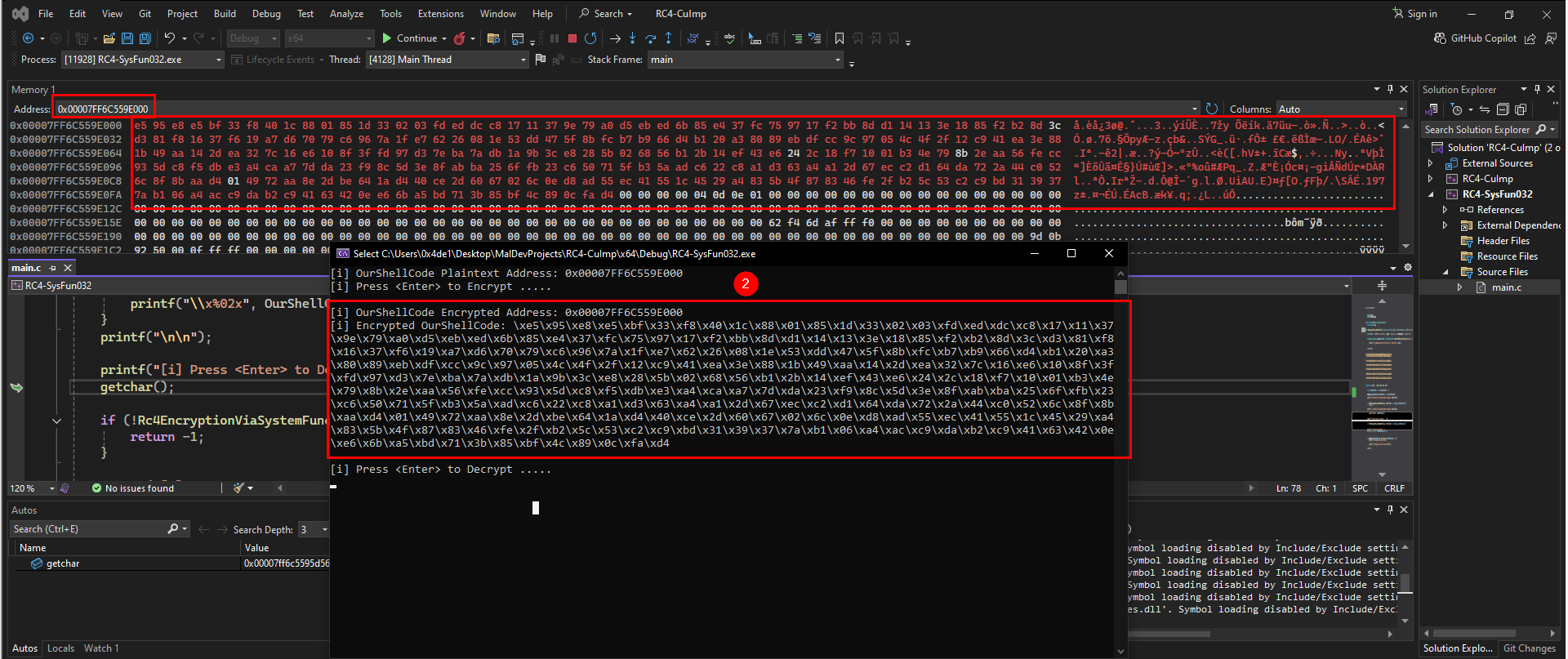Open the 120 % zoom level dropdown
This screenshot has width=1568, height=659.
click(33, 488)
